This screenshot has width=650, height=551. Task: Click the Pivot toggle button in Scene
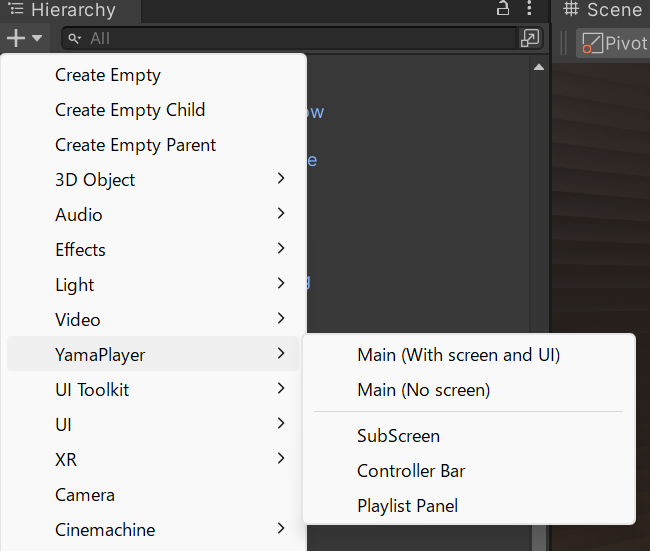(614, 43)
